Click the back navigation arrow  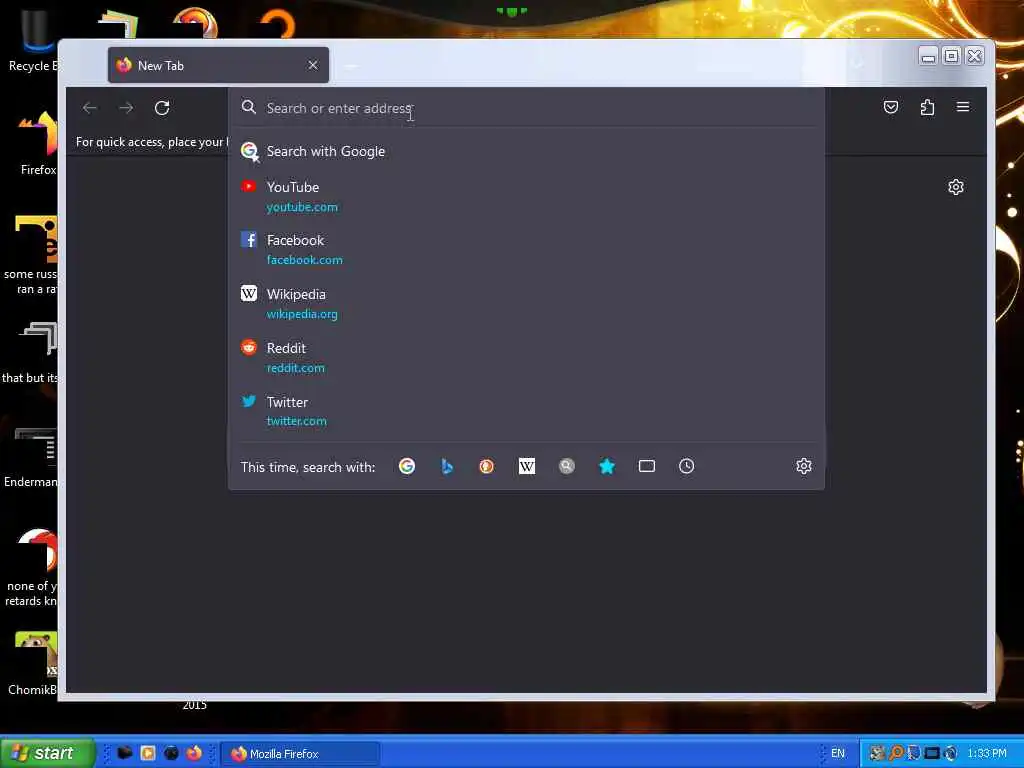(x=89, y=108)
